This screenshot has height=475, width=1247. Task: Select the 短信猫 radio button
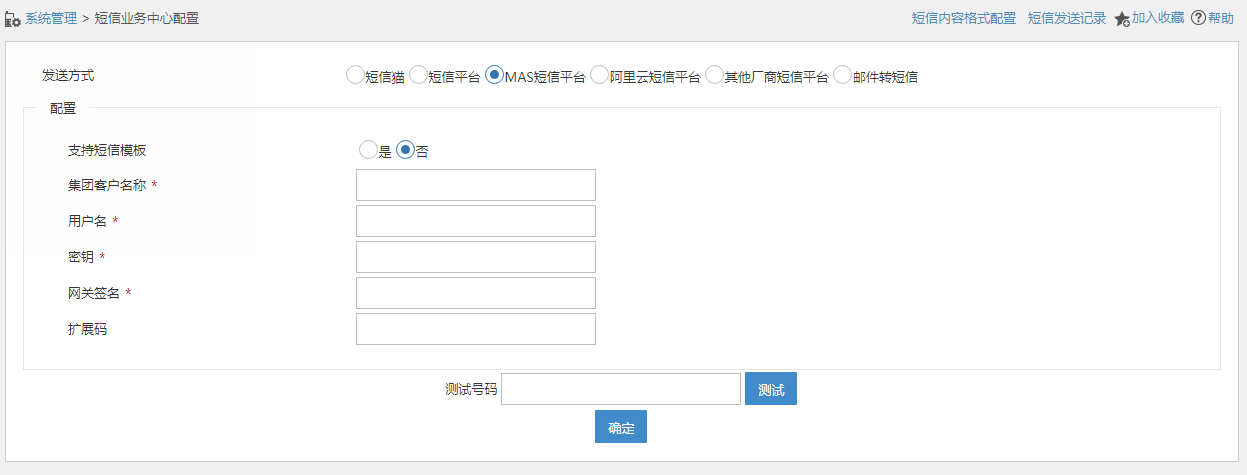point(354,74)
